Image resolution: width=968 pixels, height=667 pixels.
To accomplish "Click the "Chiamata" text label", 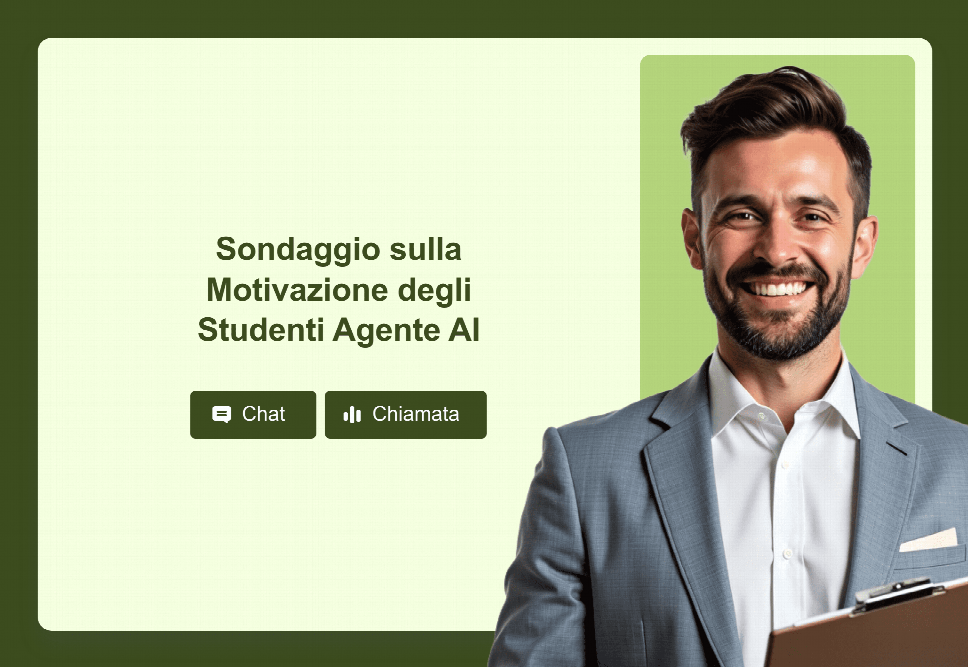I will coord(415,414).
